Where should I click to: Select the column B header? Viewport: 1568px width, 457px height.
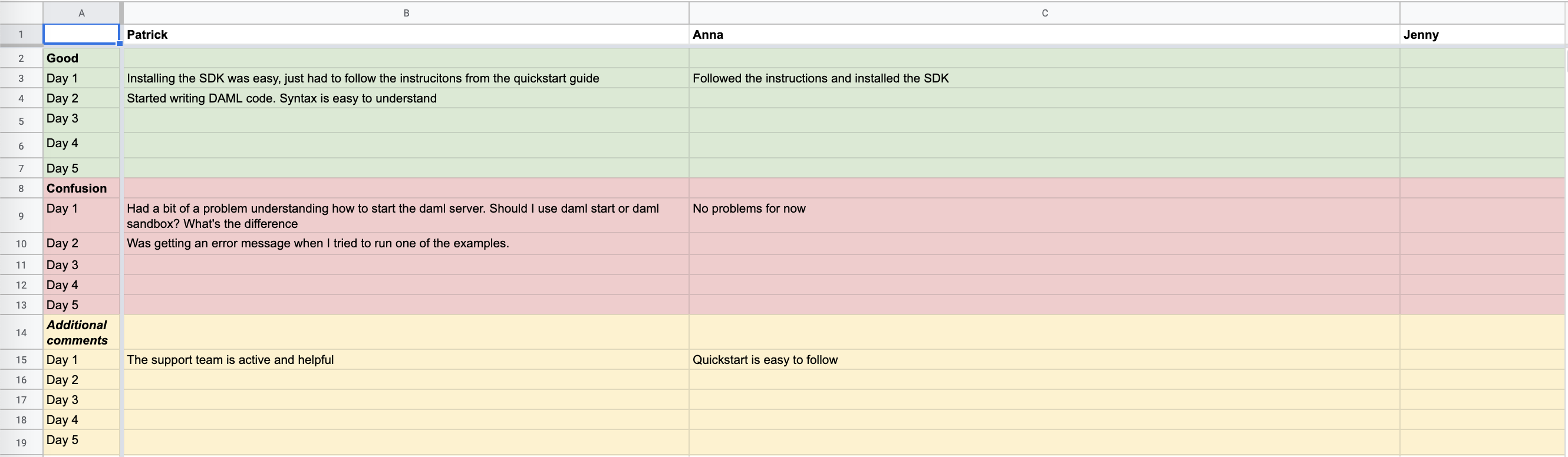406,13
